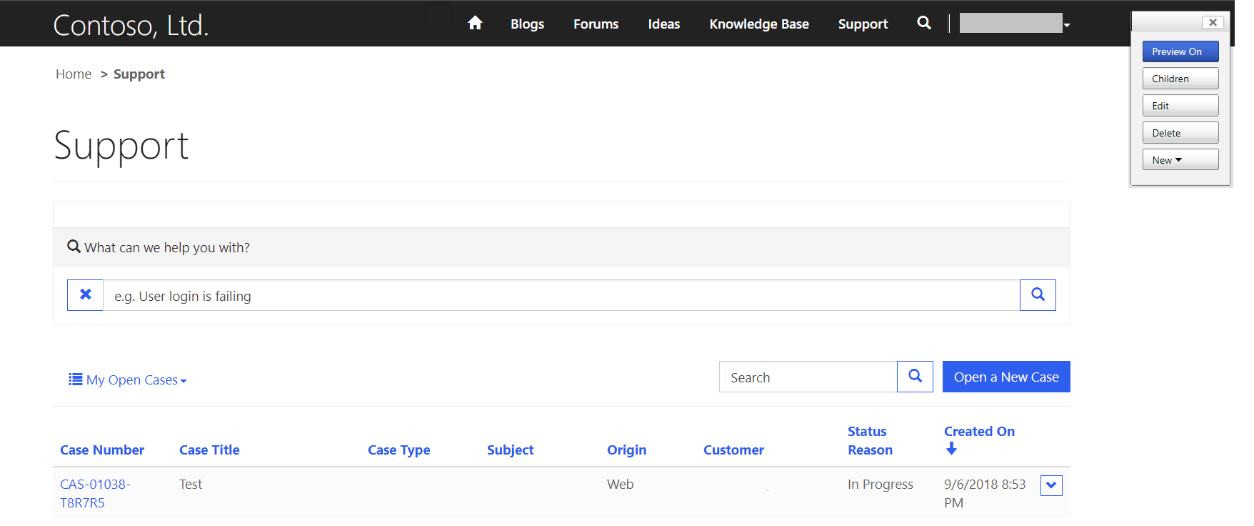This screenshot has height=526, width=1254.
Task: Go to Knowledge Base
Action: tap(759, 24)
